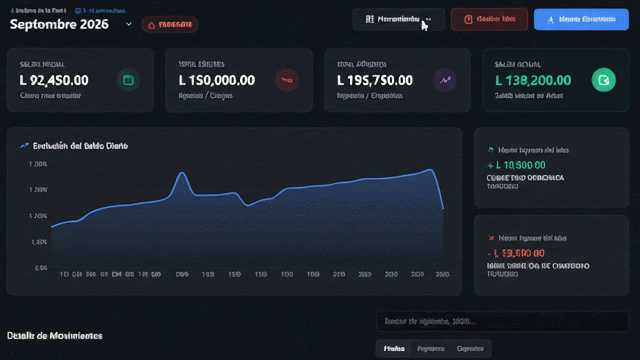The height and width of the screenshot is (360, 640).
Task: Select the L 150,000.00 total value
Action: click(x=217, y=80)
